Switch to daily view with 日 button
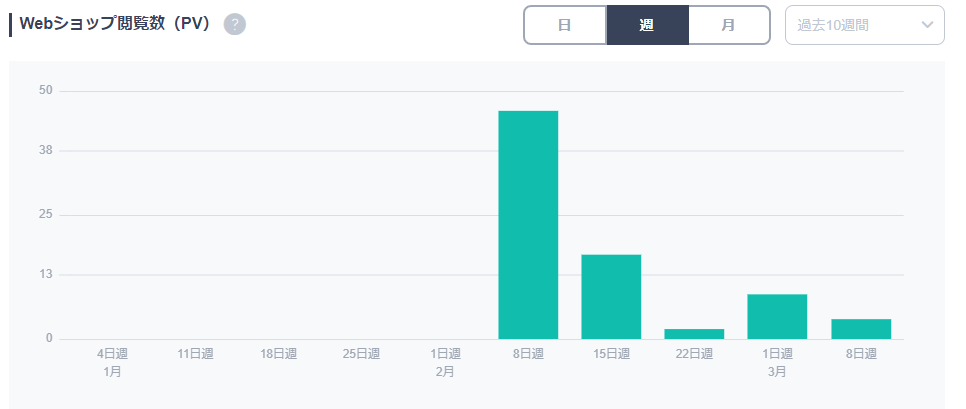The width and height of the screenshot is (966, 409). (x=565, y=25)
